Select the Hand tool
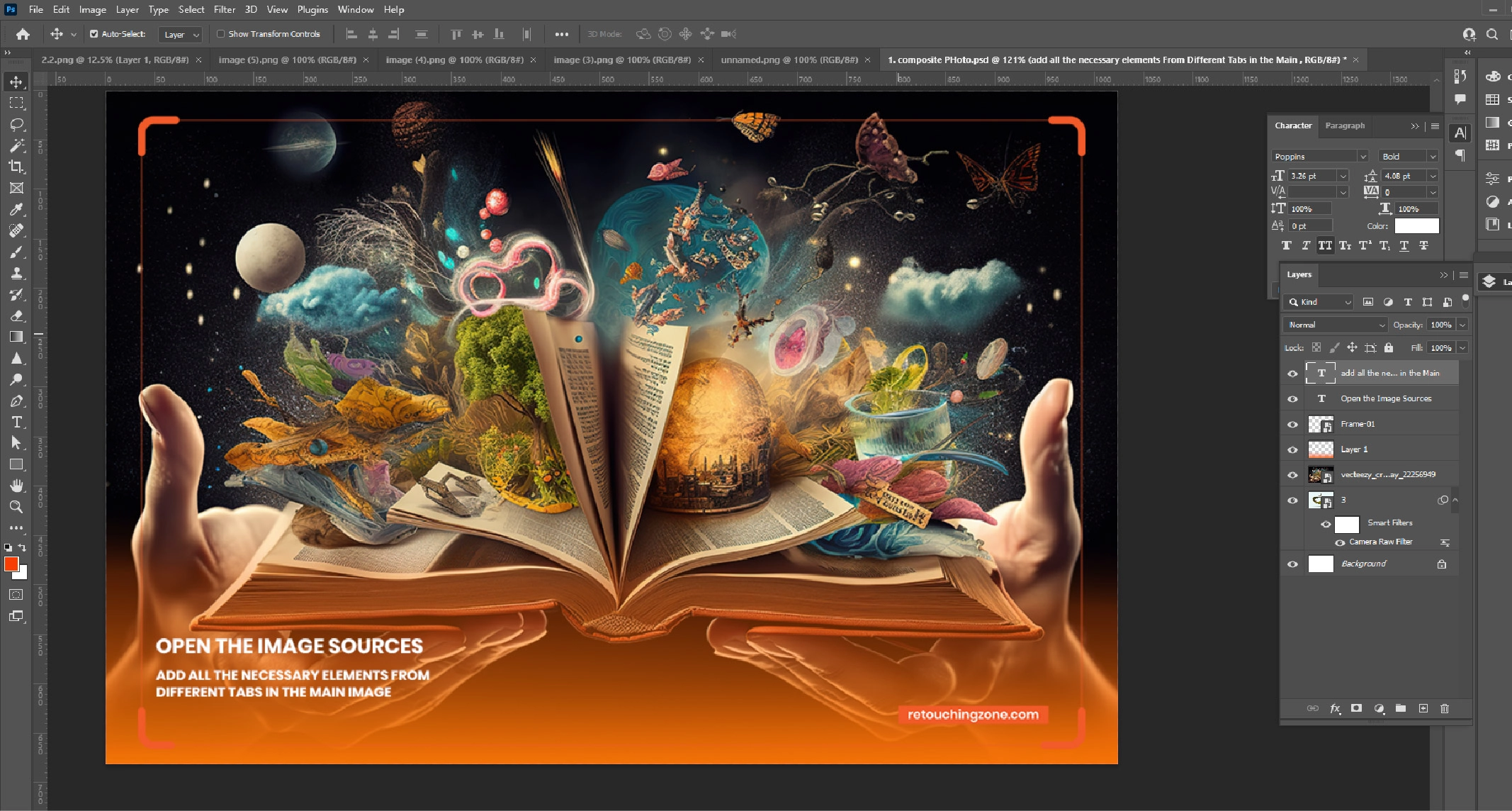Screen dimensions: 1512x811 (16, 486)
